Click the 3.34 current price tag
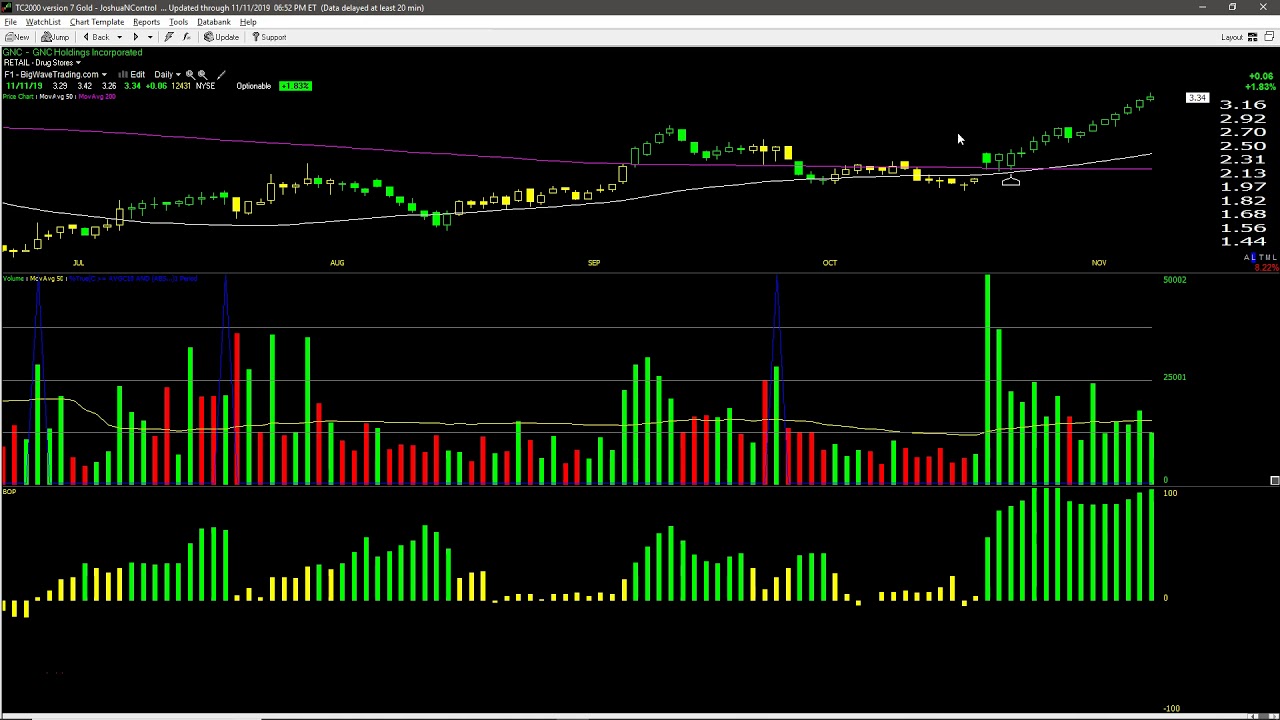Image resolution: width=1280 pixels, height=720 pixels. [x=1197, y=98]
